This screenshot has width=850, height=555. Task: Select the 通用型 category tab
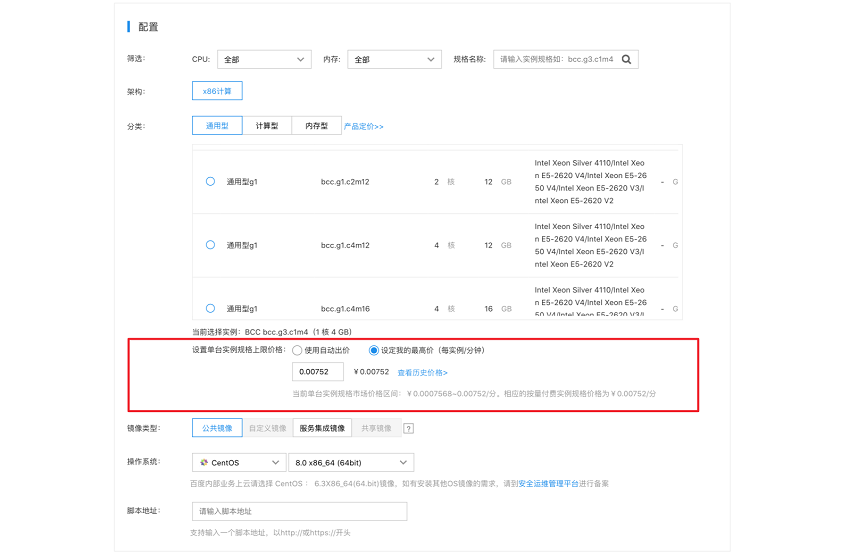[x=217, y=126]
